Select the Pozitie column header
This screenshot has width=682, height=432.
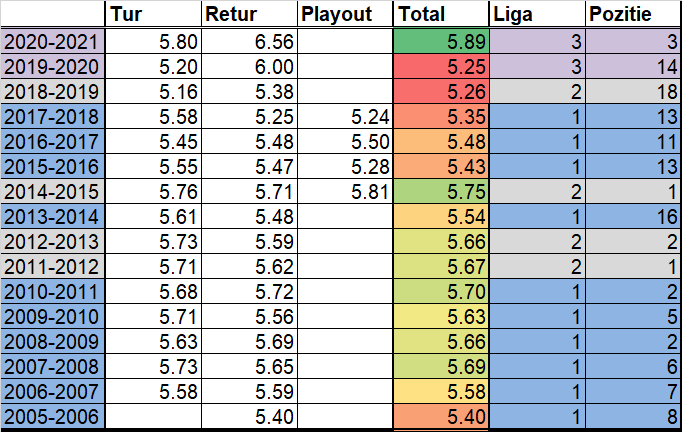click(x=634, y=14)
